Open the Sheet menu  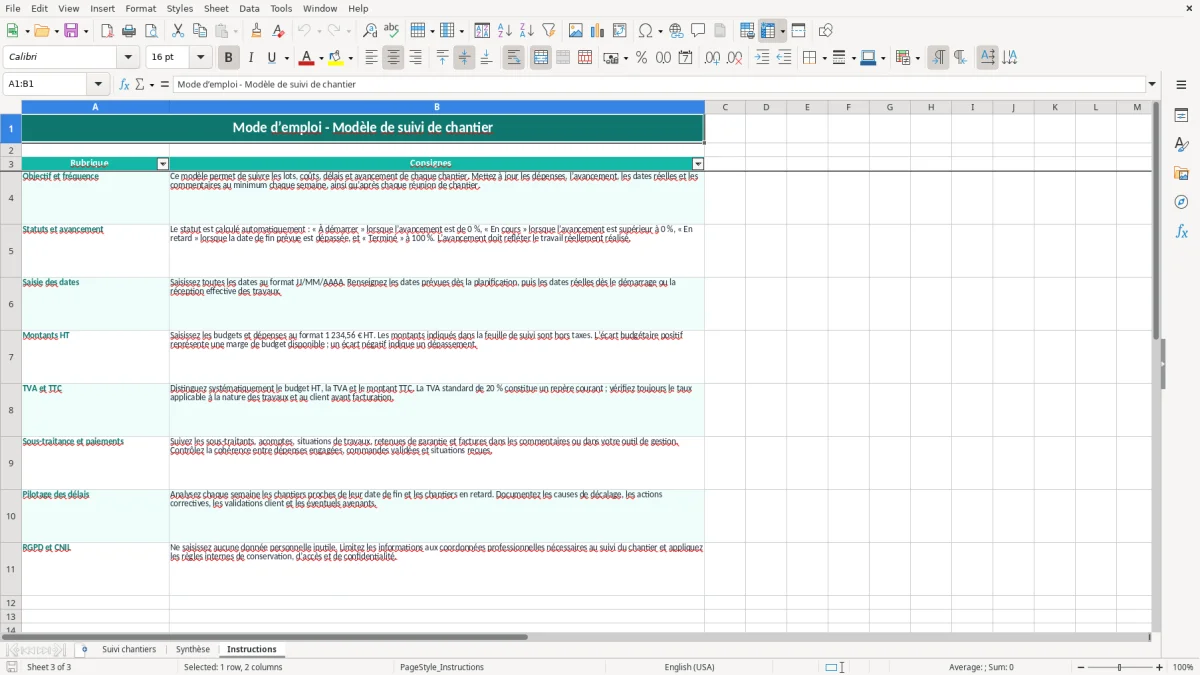click(x=215, y=8)
